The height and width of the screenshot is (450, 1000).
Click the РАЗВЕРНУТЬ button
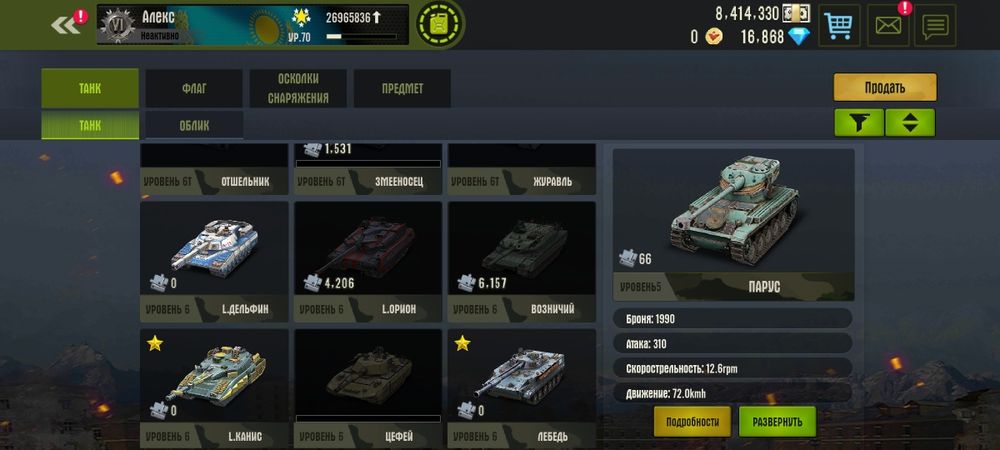pyautogui.click(x=777, y=421)
